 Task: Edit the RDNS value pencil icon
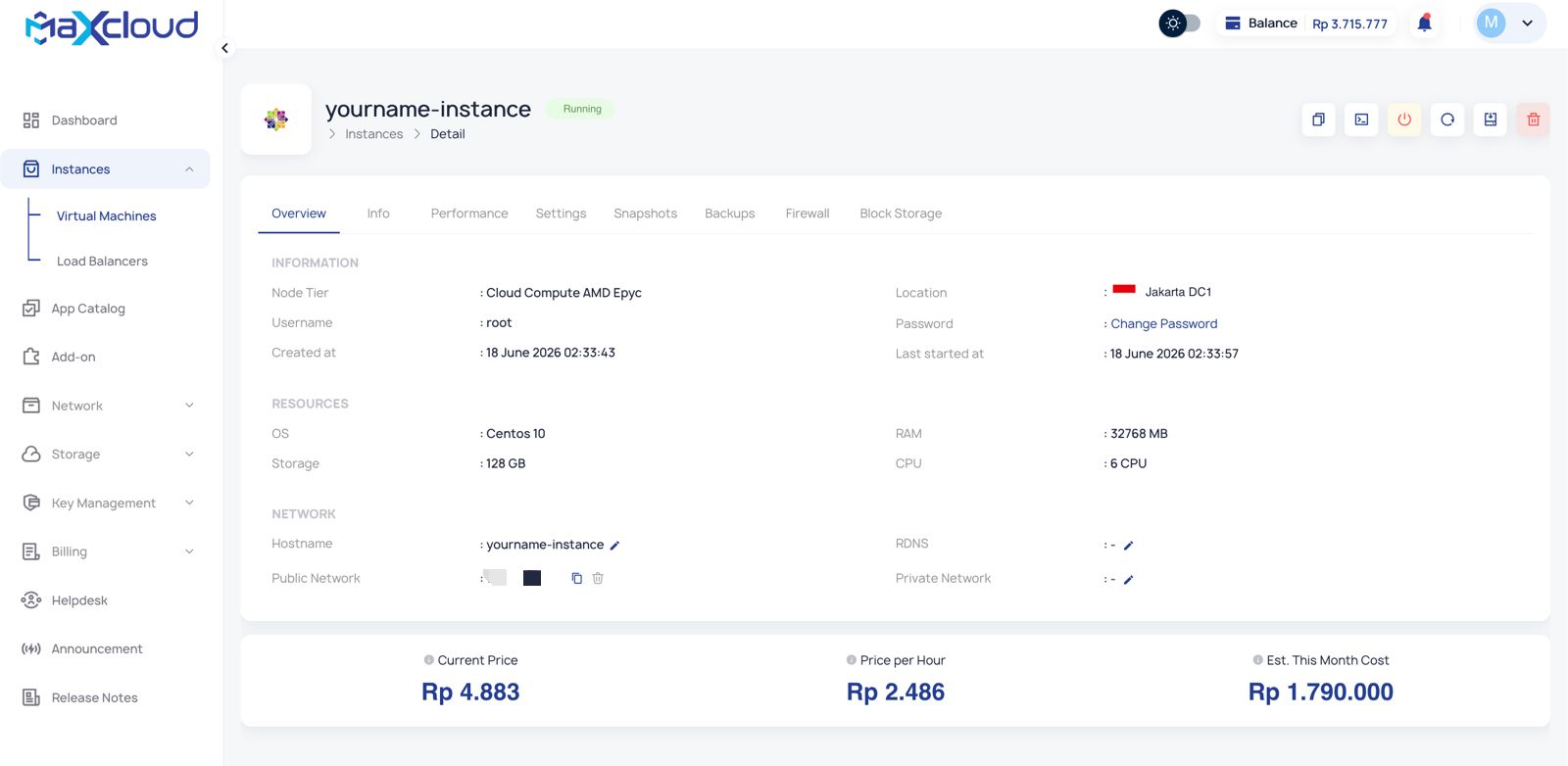(1128, 546)
